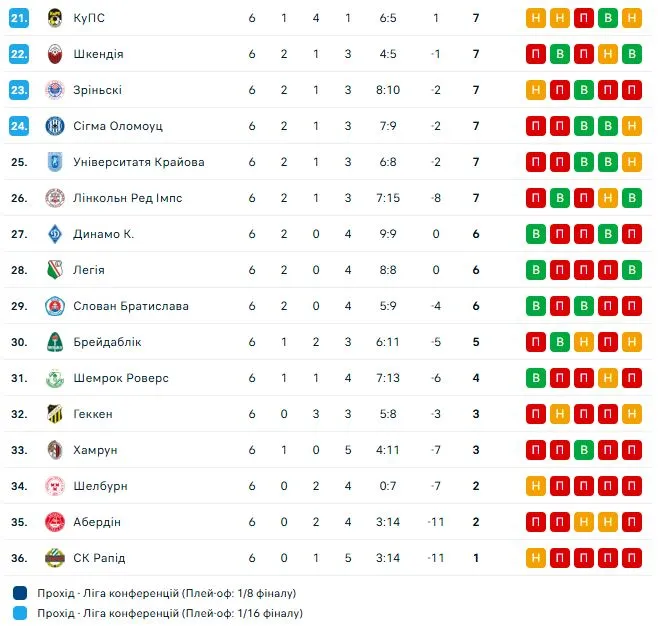The width and height of the screenshot is (658, 626).
Task: Click the dark blue 1/8 final legend swatch
Action: tap(21, 592)
